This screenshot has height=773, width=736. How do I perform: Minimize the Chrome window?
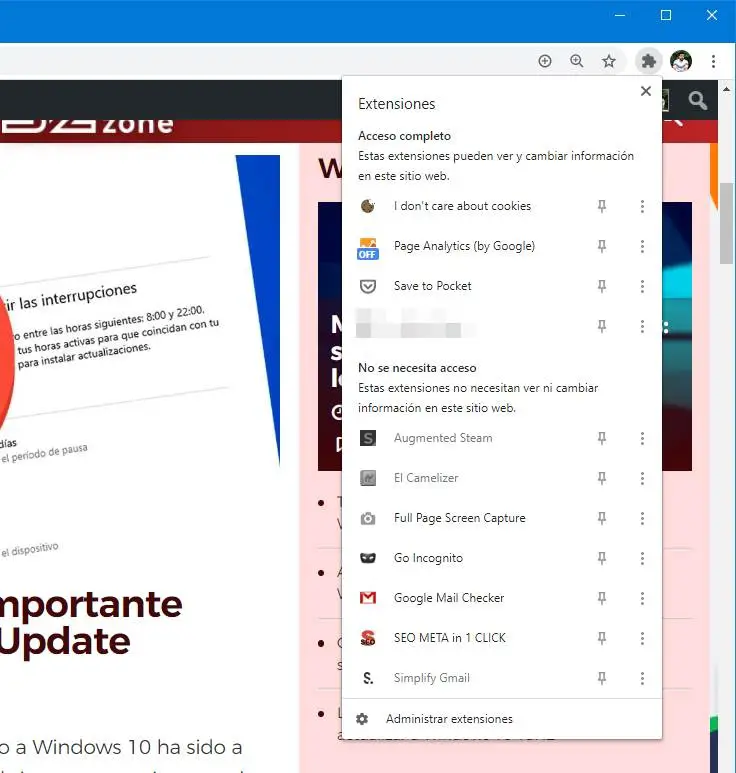[x=620, y=15]
